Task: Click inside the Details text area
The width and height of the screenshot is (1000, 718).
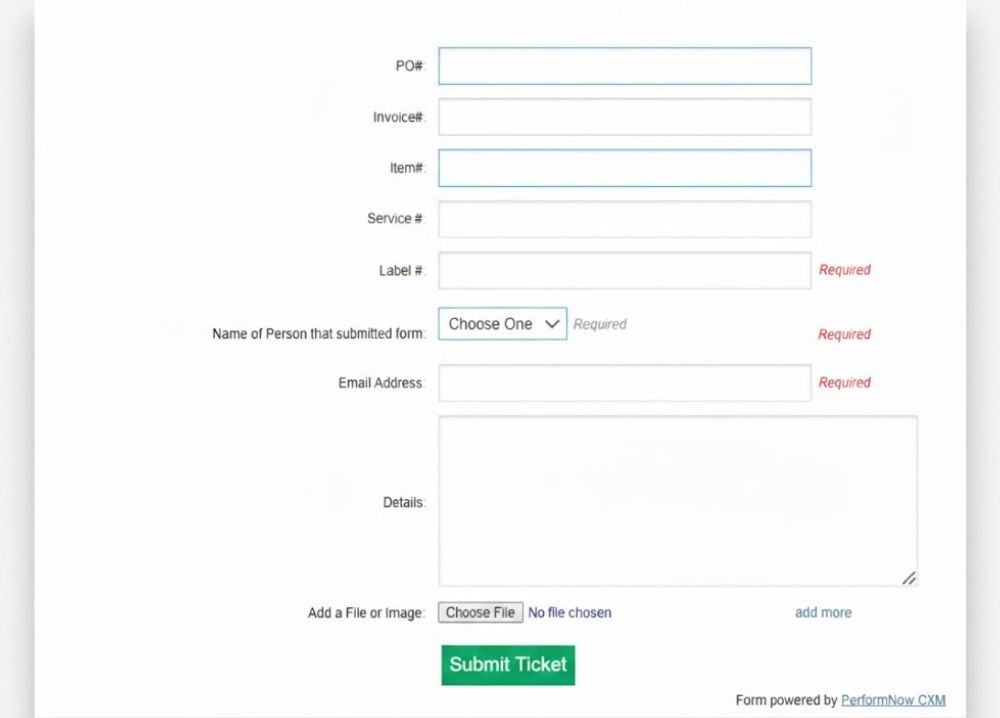Action: pos(677,500)
